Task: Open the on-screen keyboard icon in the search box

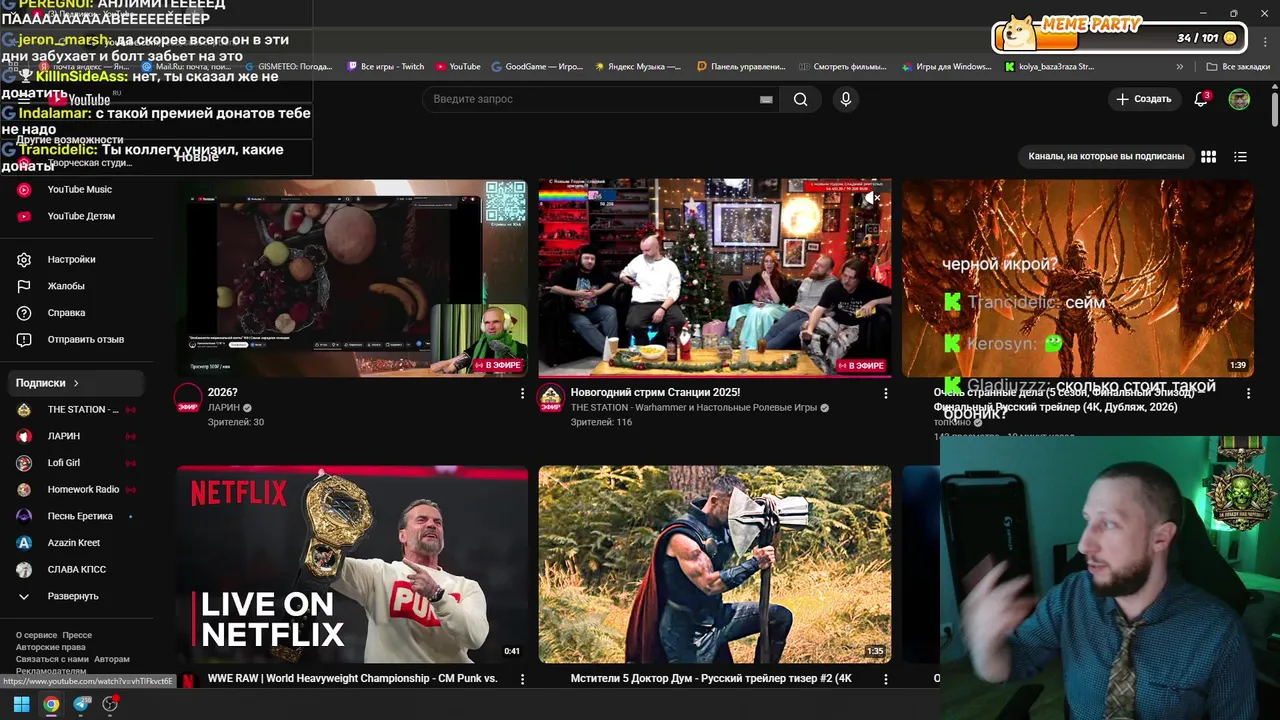Action: (766, 99)
